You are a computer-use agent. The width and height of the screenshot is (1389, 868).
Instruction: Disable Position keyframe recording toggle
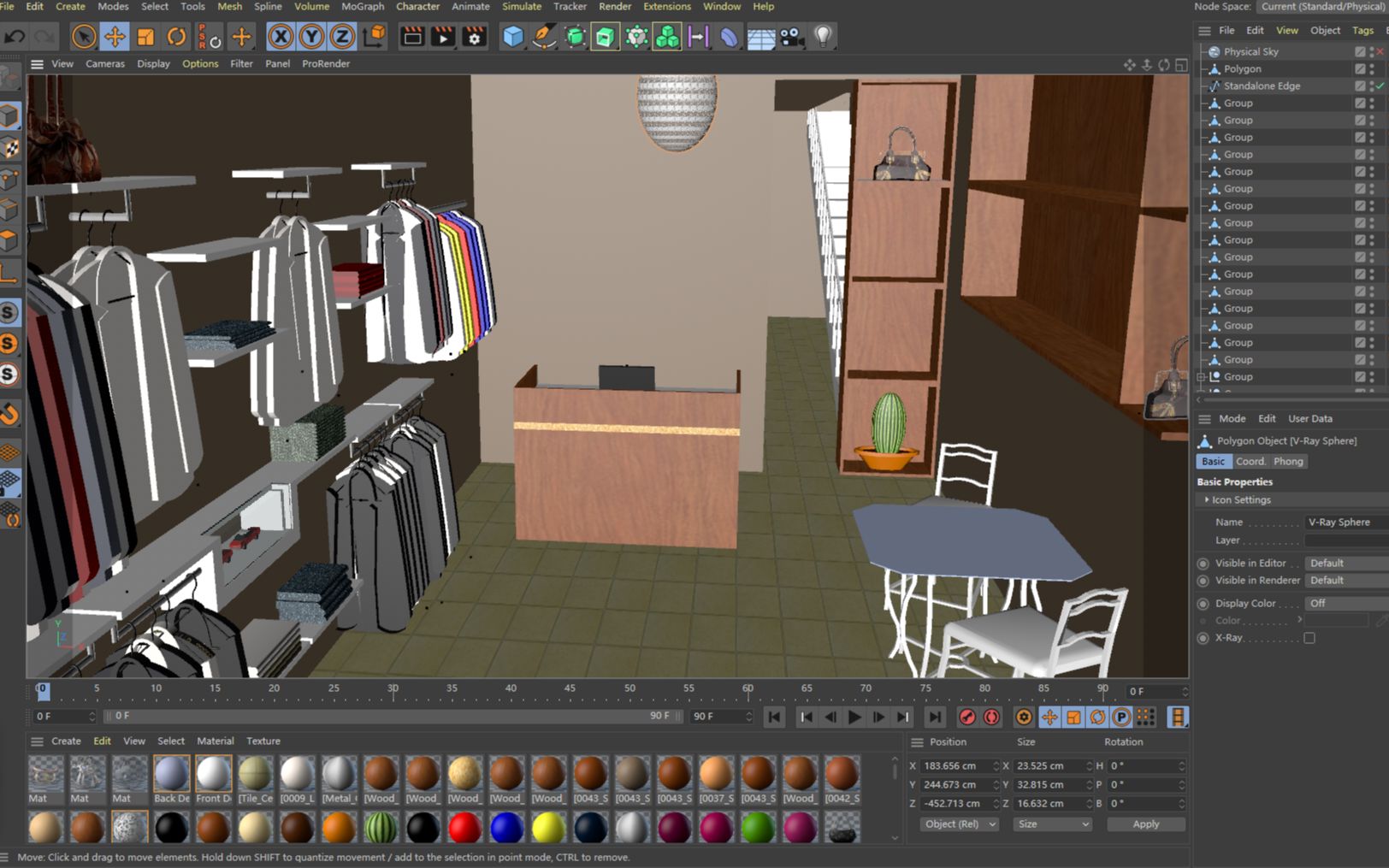[1050, 717]
